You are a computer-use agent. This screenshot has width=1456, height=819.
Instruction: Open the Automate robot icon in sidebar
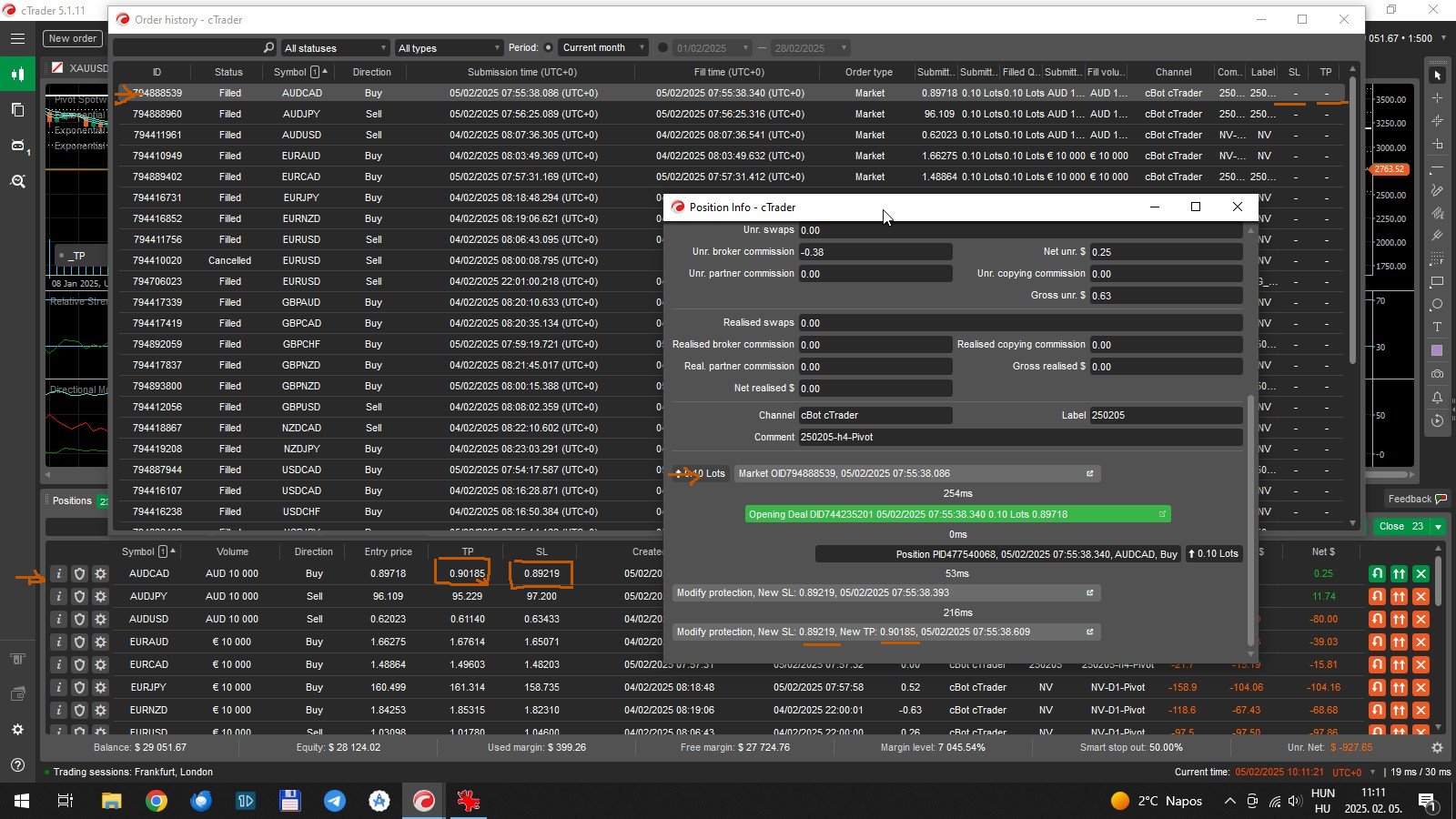point(17,146)
